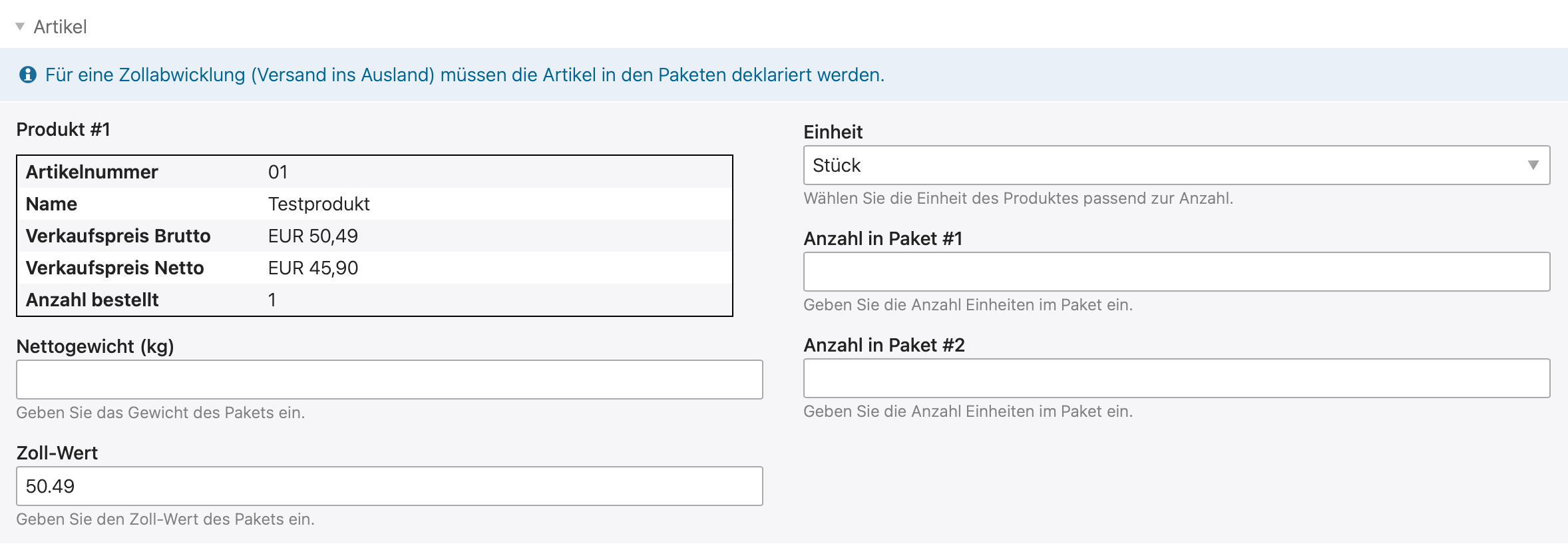This screenshot has width=1568, height=558.
Task: Click the Einheit field label
Action: pyautogui.click(x=833, y=132)
